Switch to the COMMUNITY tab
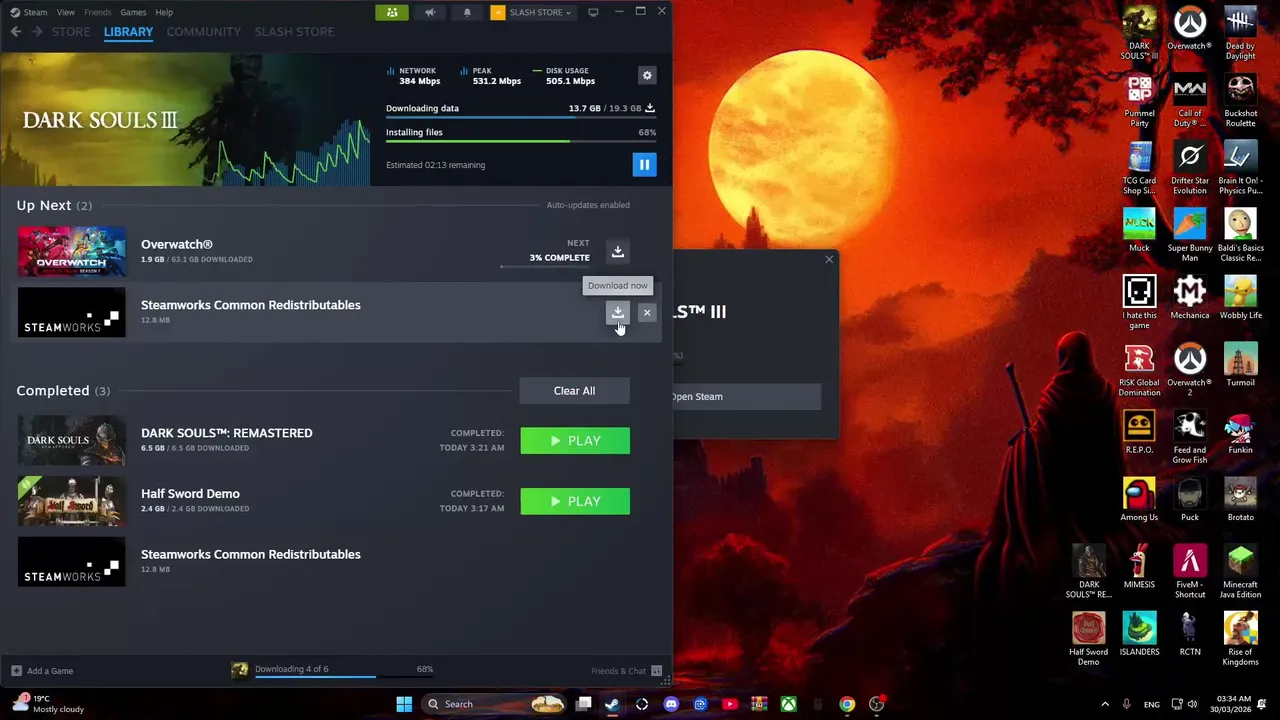The height and width of the screenshot is (720, 1280). pyautogui.click(x=204, y=32)
